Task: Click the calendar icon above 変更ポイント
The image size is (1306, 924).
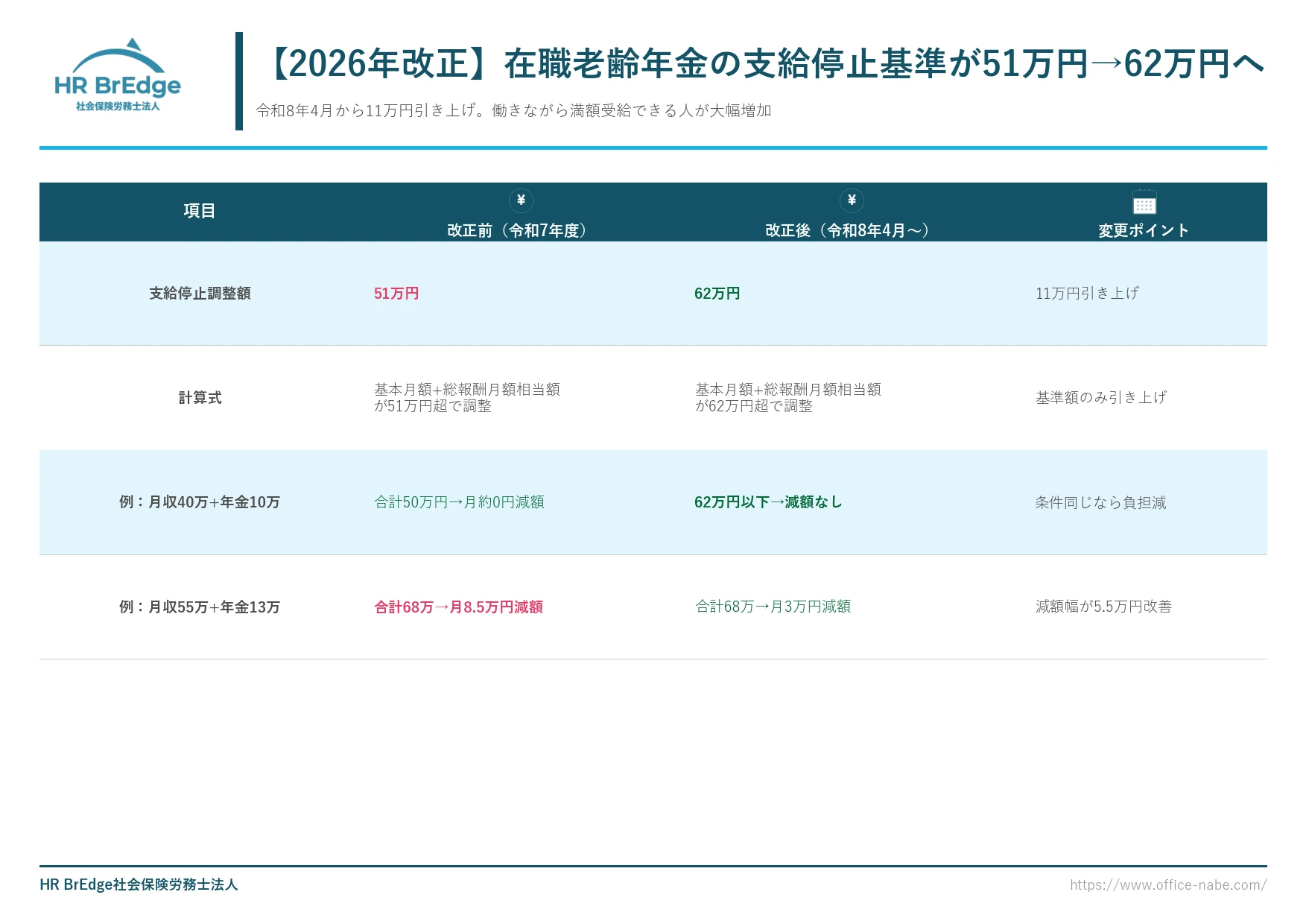Action: 1144,202
